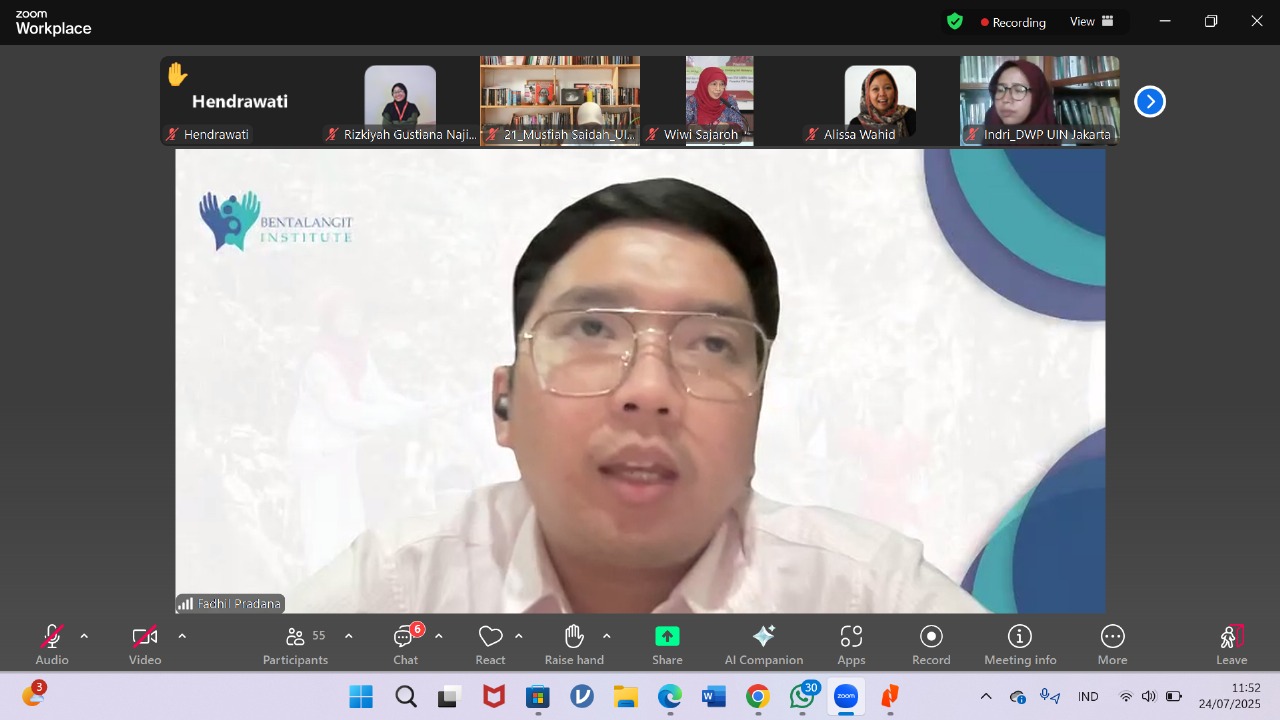Open Word from the taskbar

[x=714, y=696]
